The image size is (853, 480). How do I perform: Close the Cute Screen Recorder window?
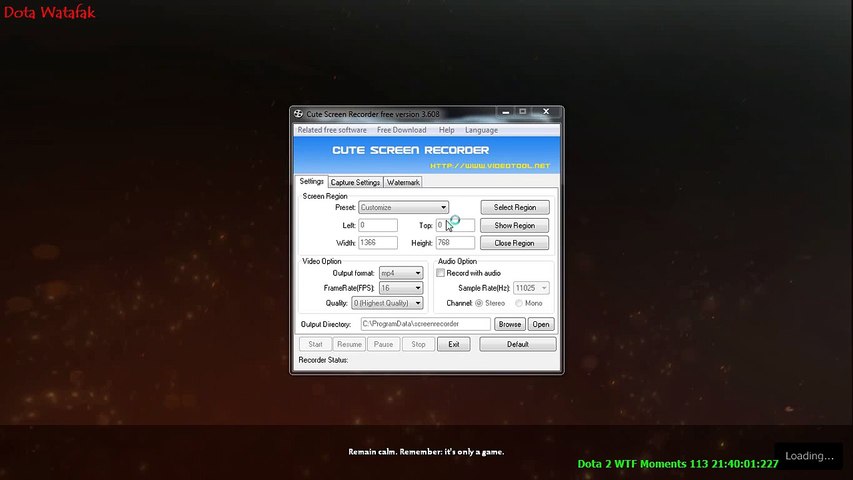pyautogui.click(x=546, y=112)
